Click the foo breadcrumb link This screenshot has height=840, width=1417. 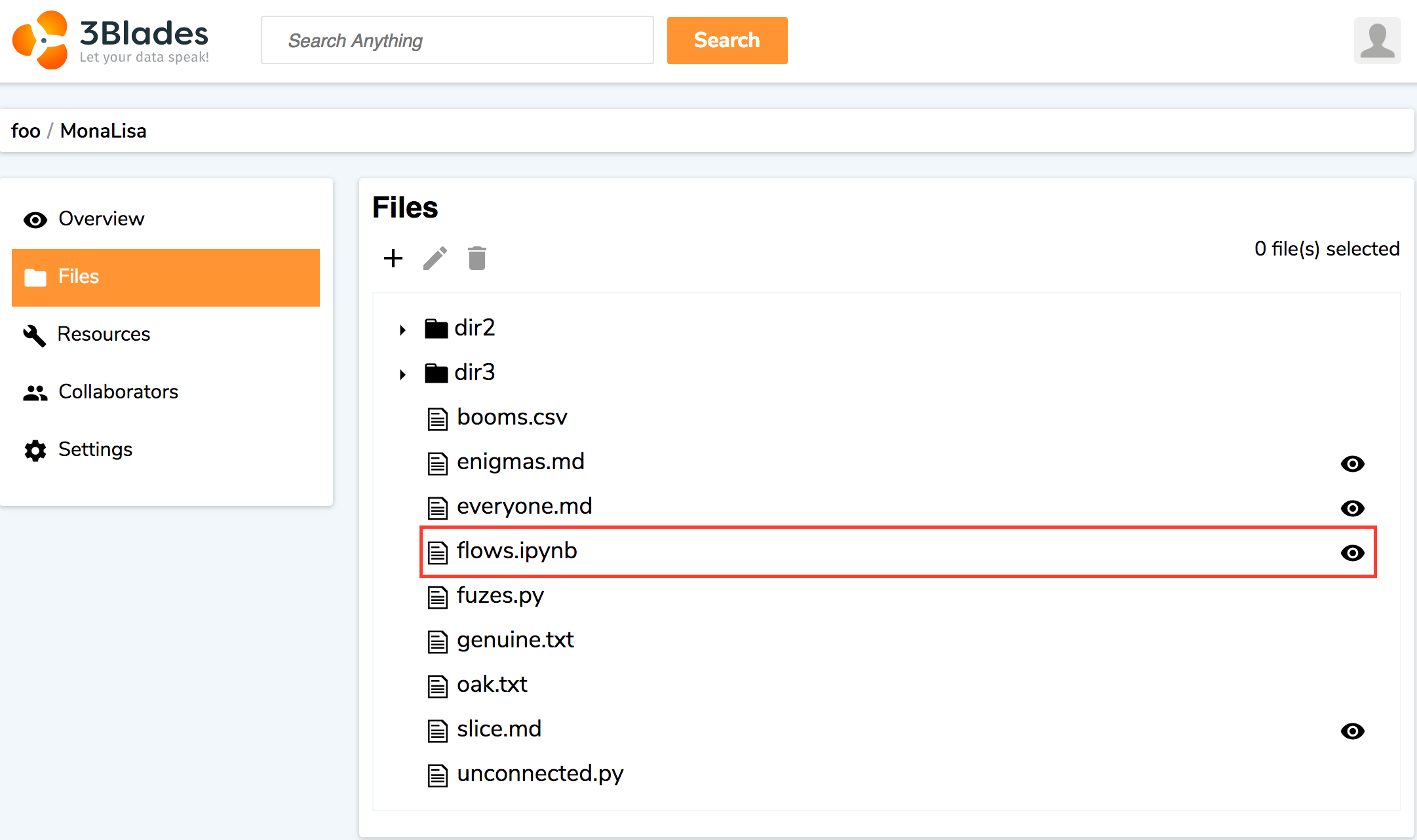[x=26, y=131]
